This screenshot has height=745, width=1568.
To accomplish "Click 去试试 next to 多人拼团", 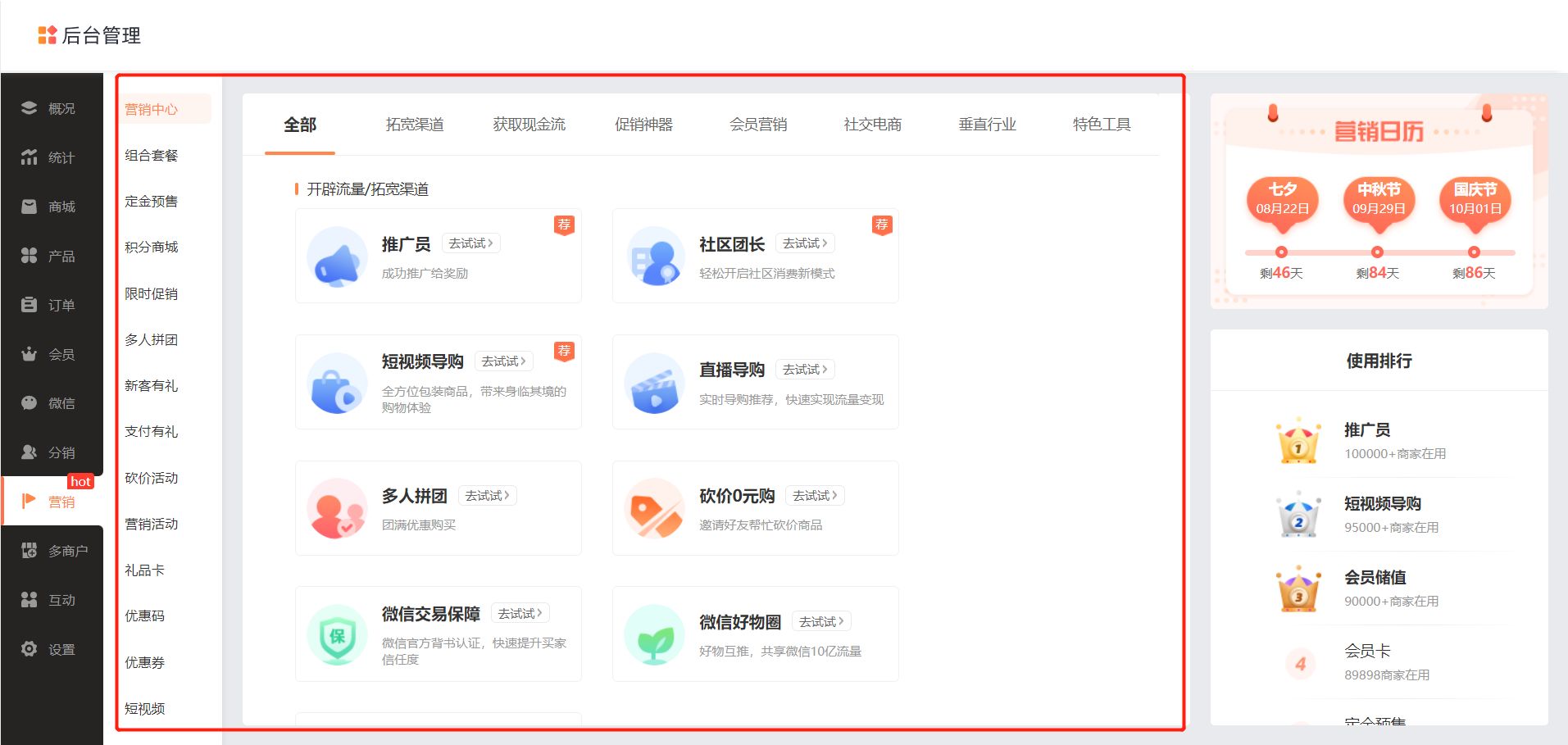I will 488,496.
